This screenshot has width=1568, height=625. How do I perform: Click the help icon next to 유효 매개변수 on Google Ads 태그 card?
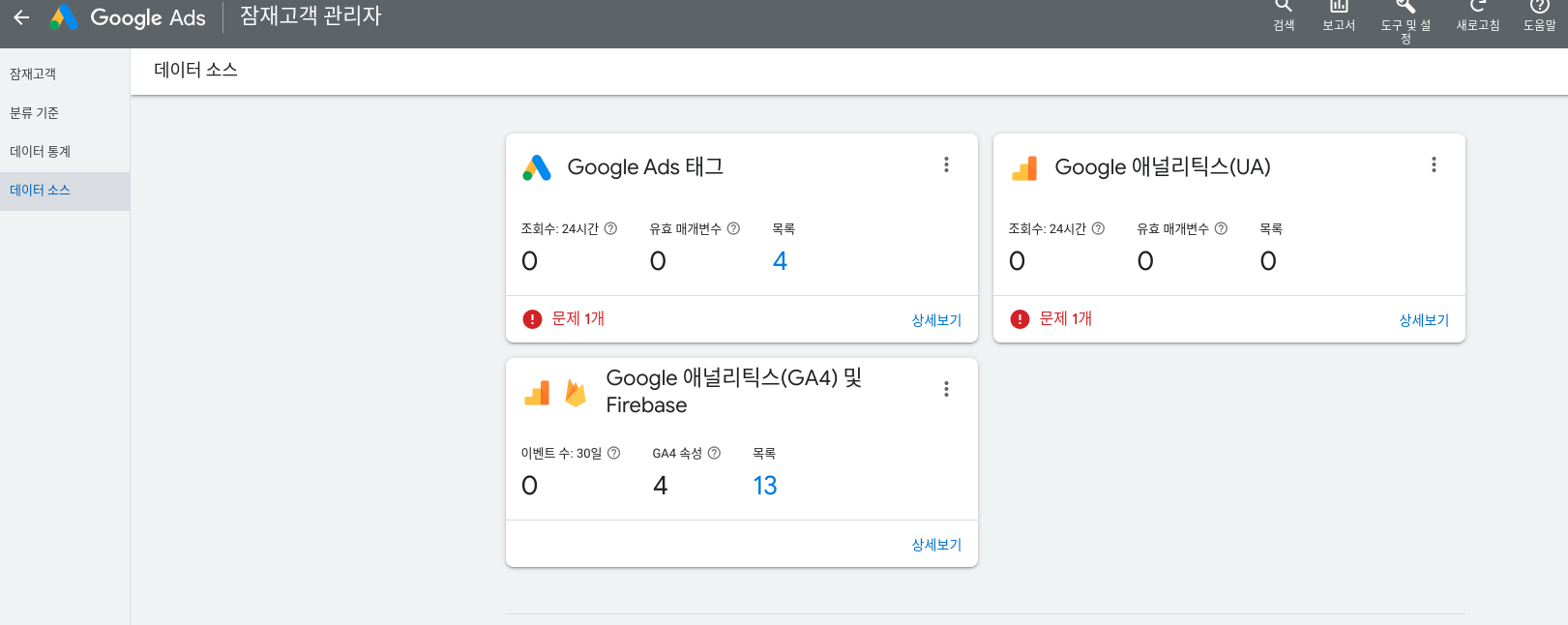[733, 229]
